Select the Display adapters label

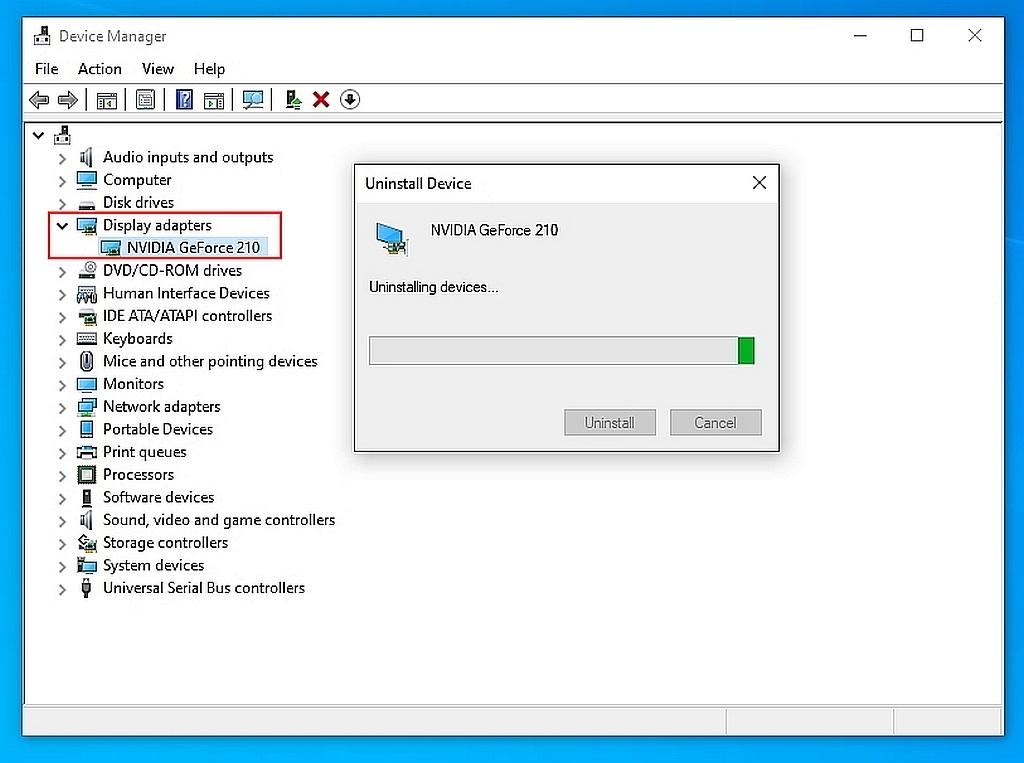[157, 225]
